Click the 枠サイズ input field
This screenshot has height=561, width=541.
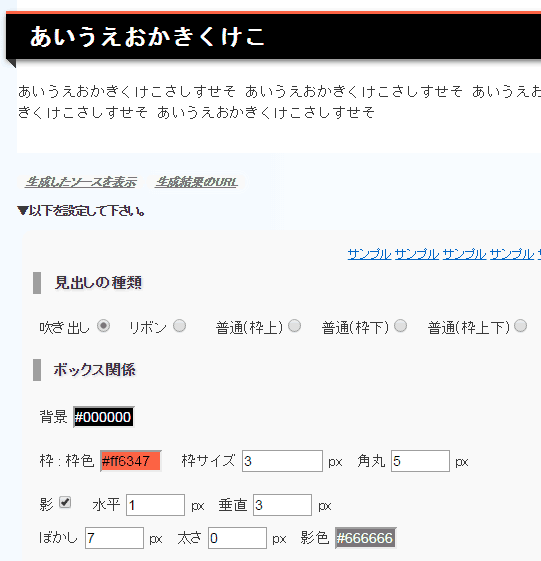pyautogui.click(x=282, y=461)
